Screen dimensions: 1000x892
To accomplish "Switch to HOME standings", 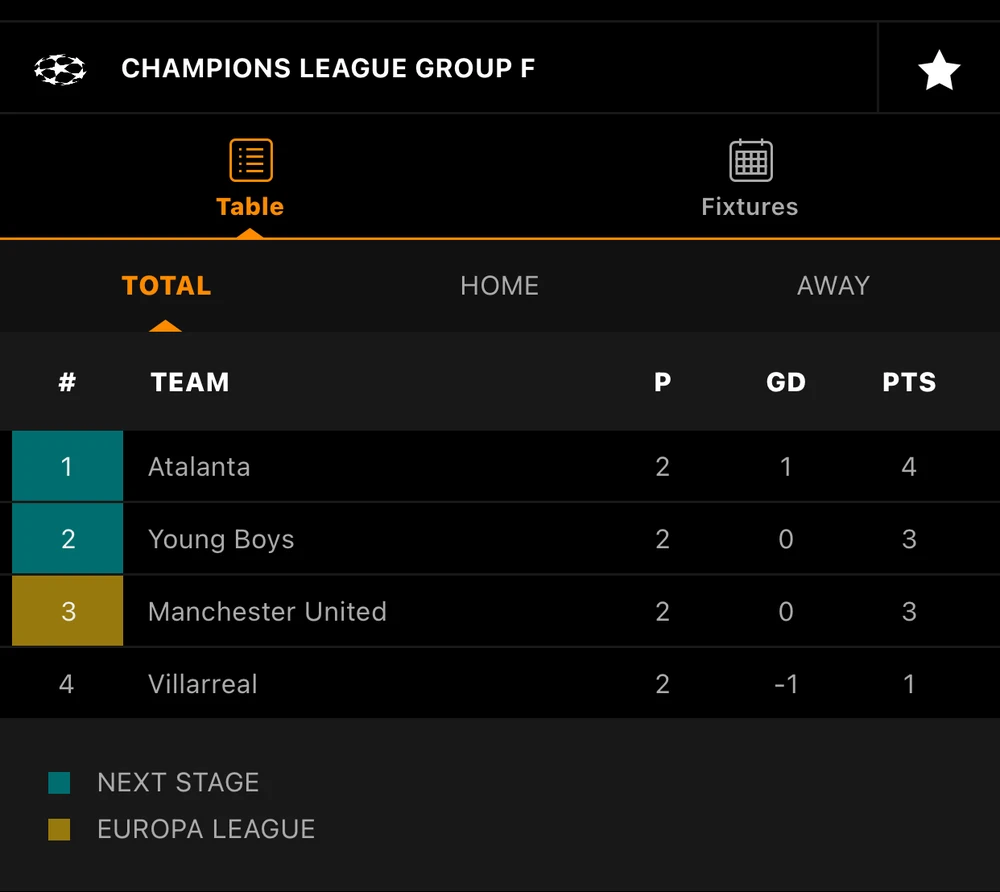I will [x=499, y=286].
